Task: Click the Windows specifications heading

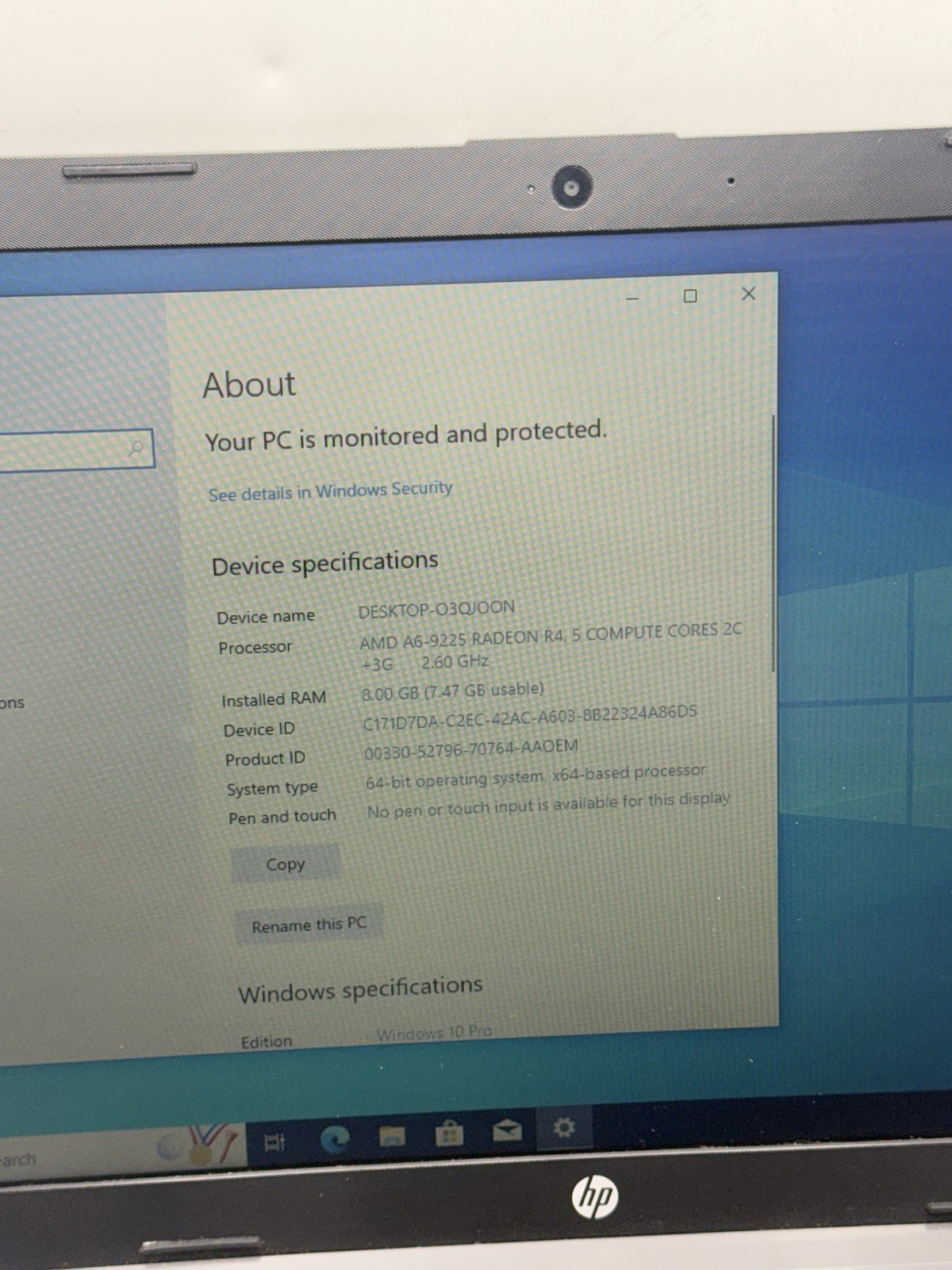Action: click(x=360, y=989)
